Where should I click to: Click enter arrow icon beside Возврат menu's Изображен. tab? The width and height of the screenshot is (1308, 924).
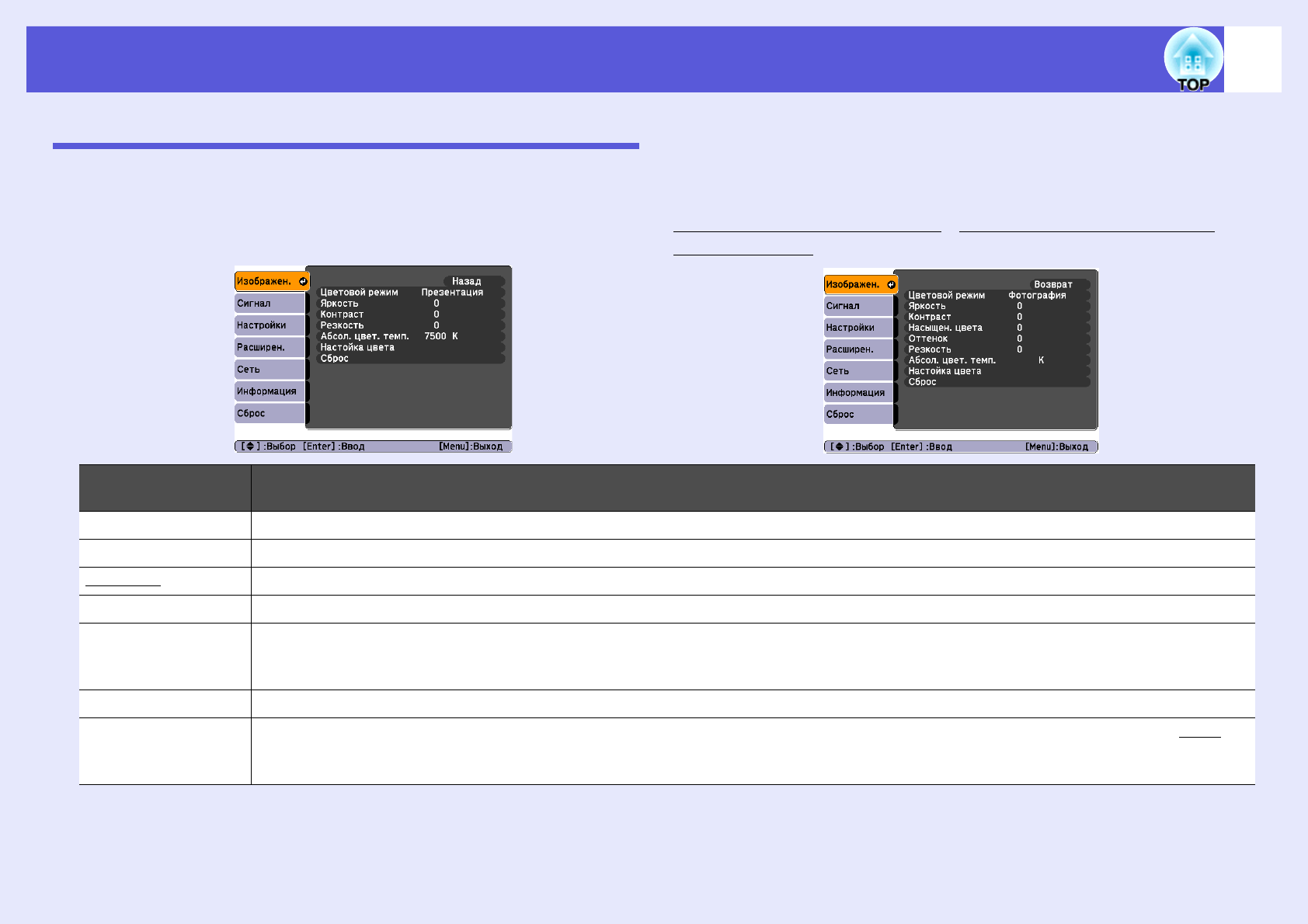point(891,285)
